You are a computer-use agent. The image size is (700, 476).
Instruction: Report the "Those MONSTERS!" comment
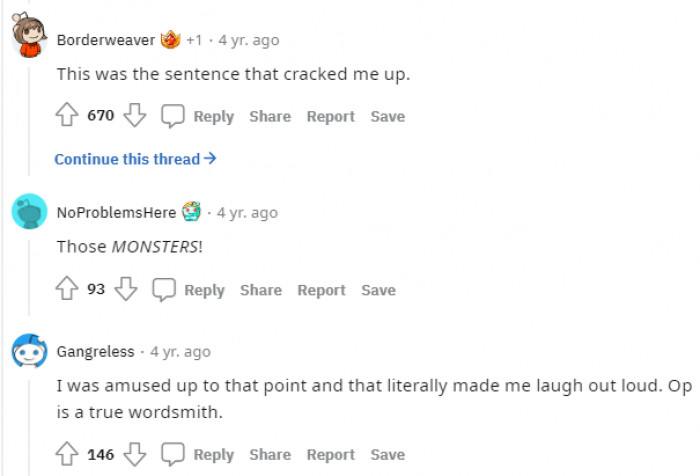pos(321,290)
